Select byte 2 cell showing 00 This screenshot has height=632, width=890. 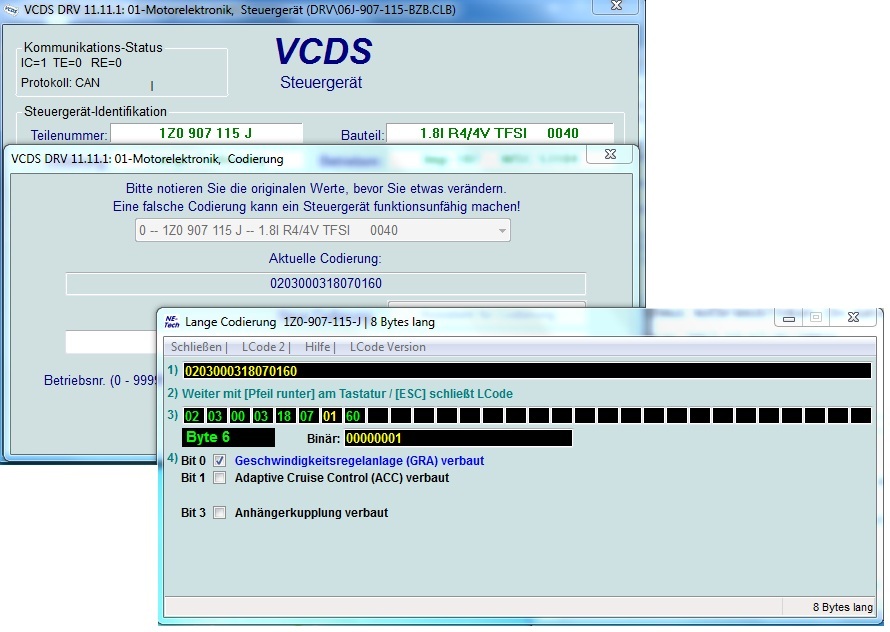[238, 416]
